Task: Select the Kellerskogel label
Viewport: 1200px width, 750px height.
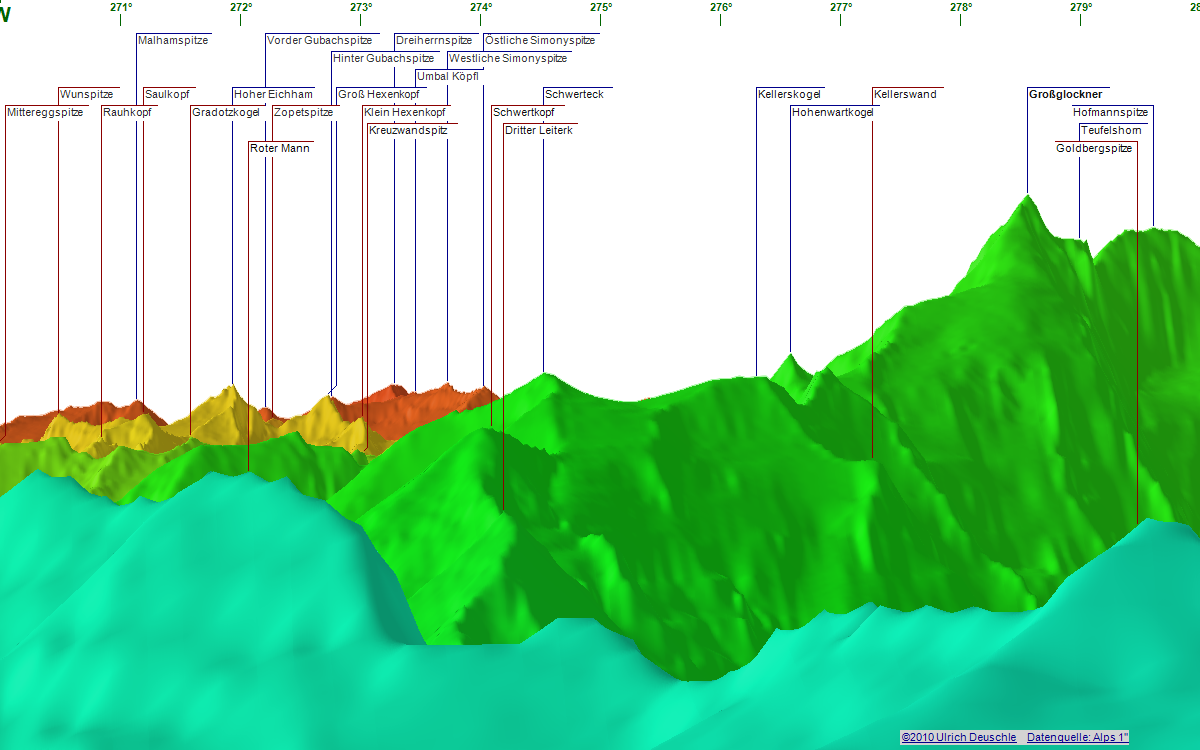Action: (x=790, y=94)
